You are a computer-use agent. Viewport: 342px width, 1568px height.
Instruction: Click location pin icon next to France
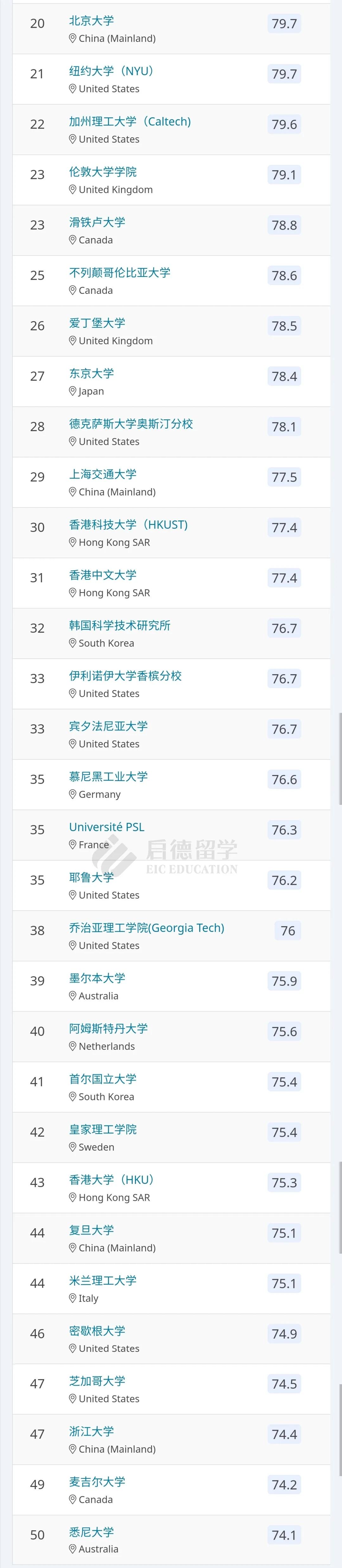(x=73, y=845)
